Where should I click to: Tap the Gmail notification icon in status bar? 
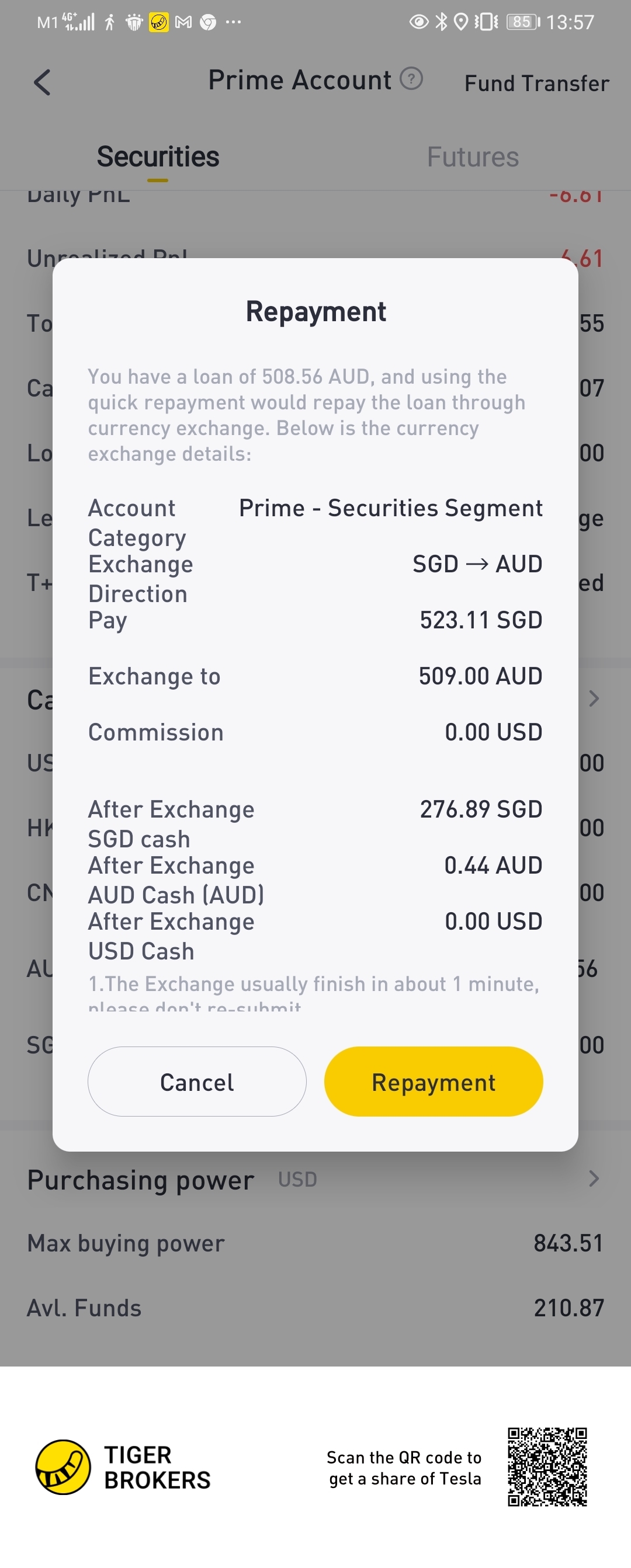coord(183,23)
